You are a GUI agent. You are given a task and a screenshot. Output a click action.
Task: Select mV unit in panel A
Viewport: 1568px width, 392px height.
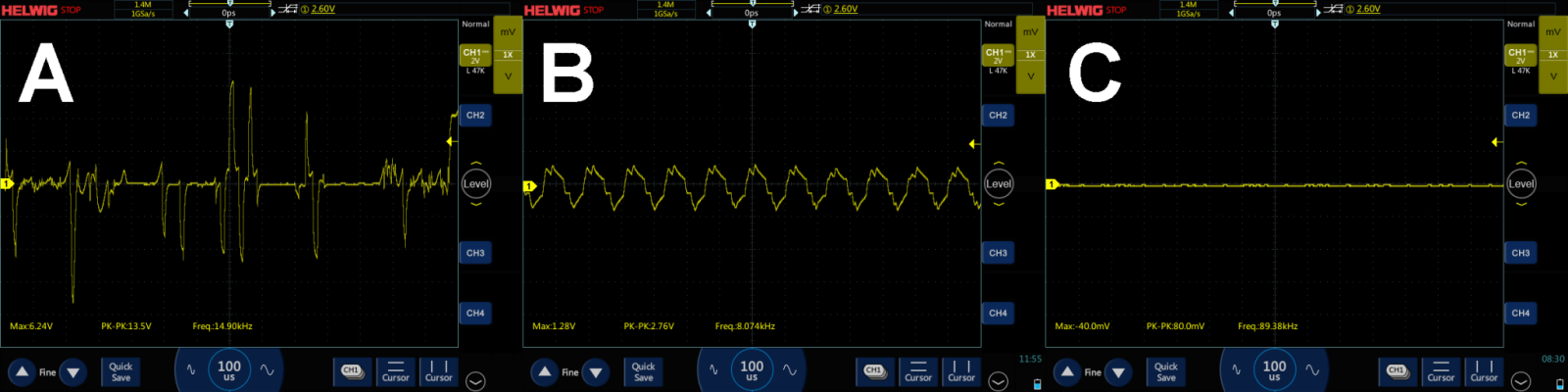(x=508, y=32)
